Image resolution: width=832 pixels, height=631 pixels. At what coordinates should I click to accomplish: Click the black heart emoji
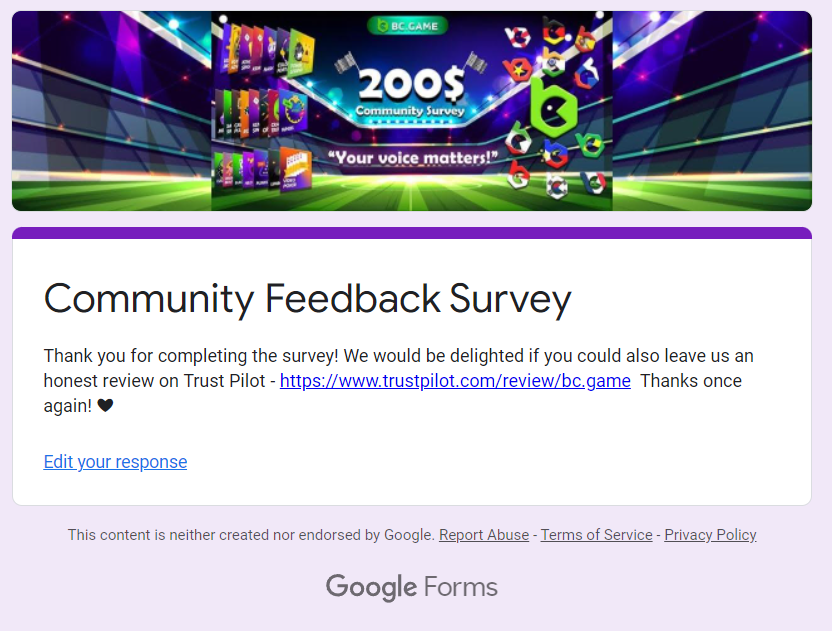coord(105,406)
